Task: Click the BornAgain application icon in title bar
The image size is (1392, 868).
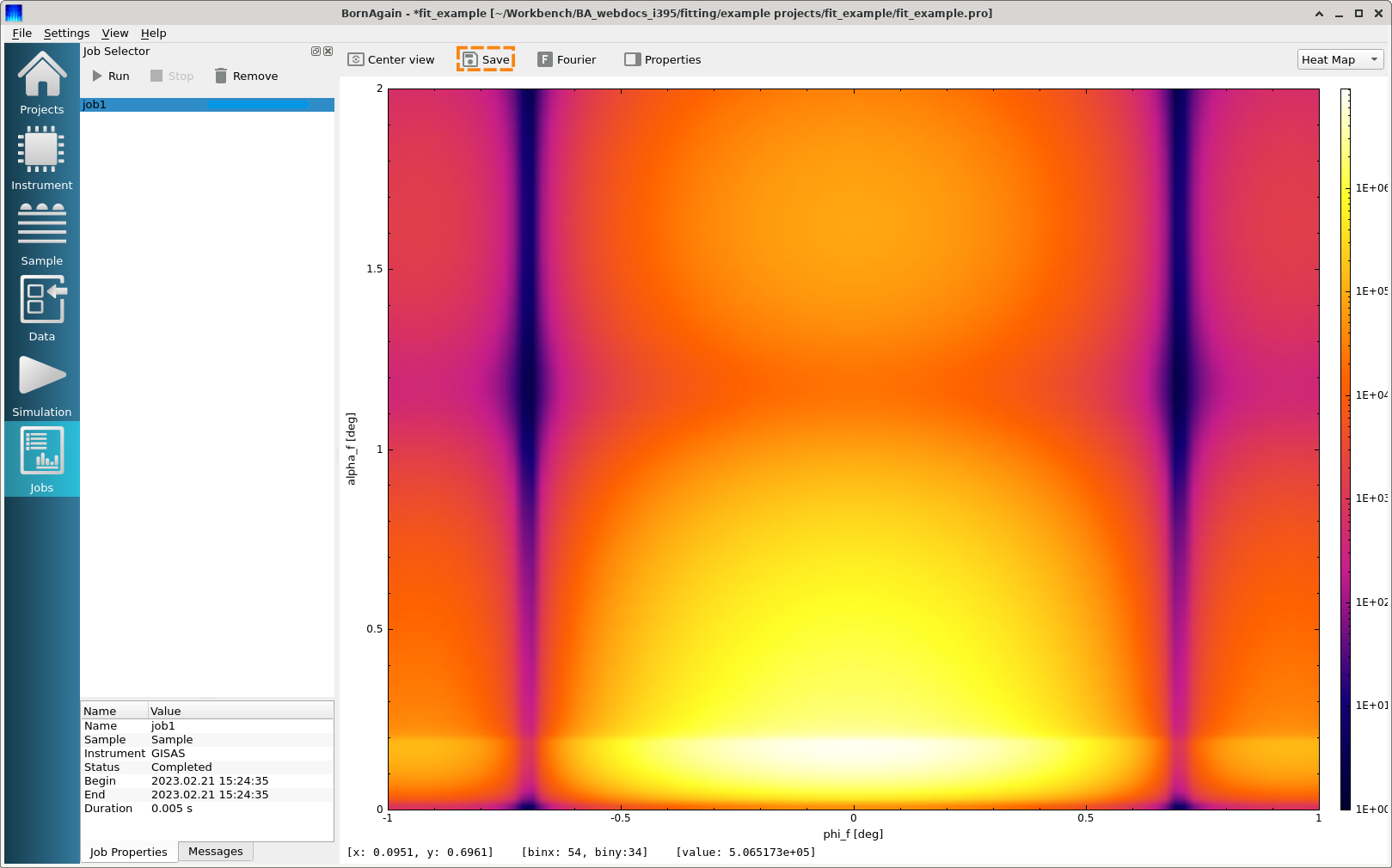Action: [14, 13]
